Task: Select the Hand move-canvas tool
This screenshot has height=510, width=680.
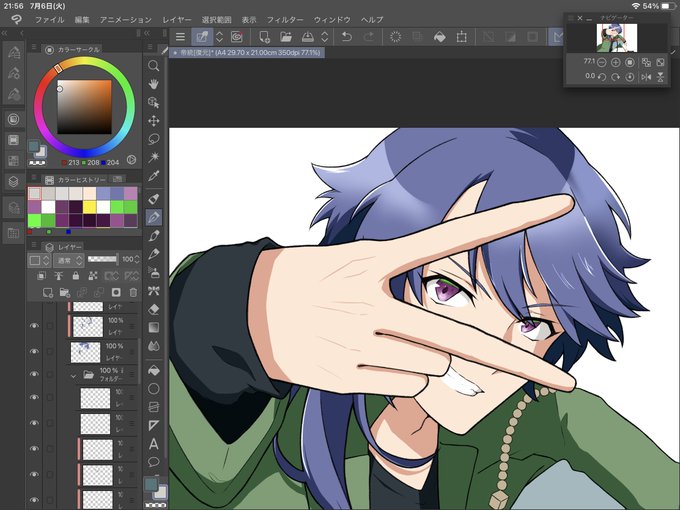Action: point(153,84)
